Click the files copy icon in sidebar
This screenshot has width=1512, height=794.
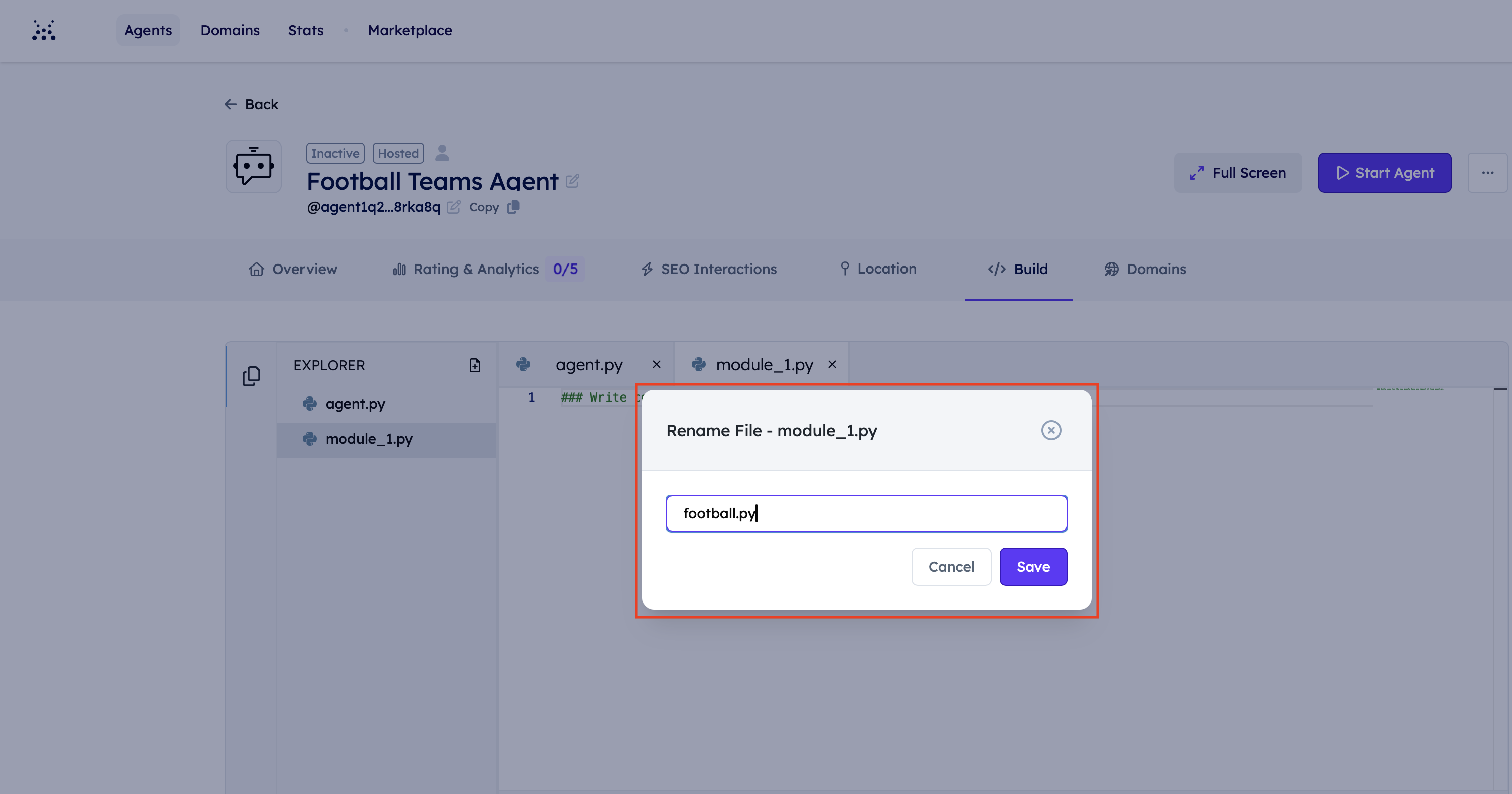click(251, 376)
